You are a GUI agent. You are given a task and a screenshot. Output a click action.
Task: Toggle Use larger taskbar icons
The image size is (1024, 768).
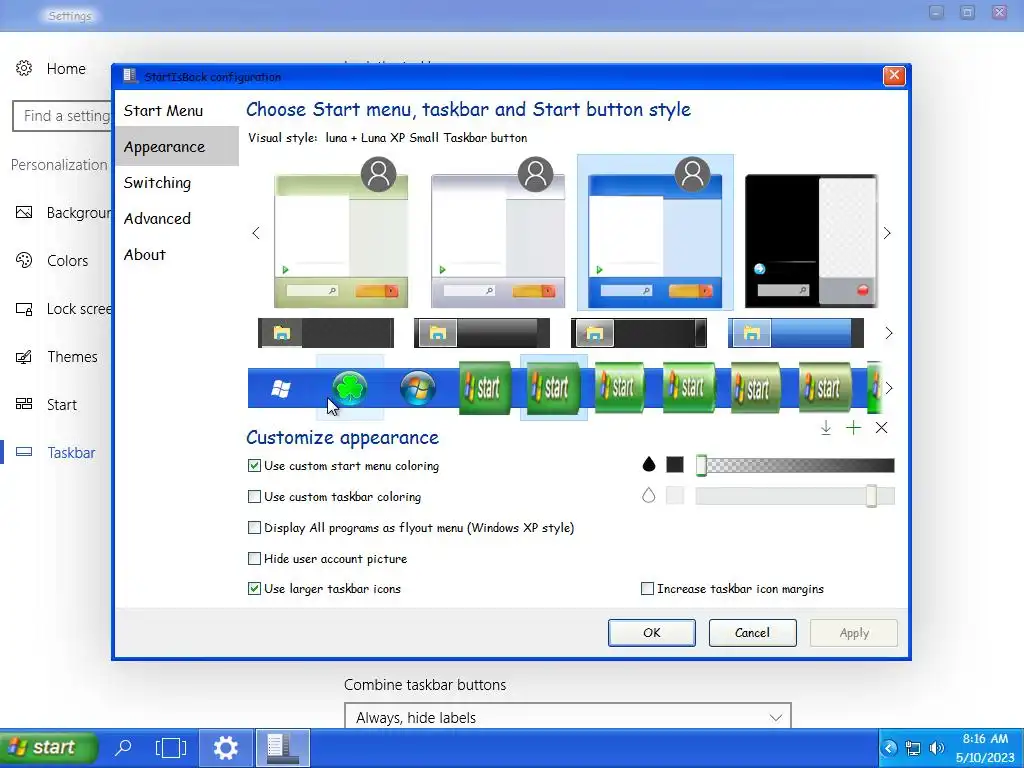255,588
